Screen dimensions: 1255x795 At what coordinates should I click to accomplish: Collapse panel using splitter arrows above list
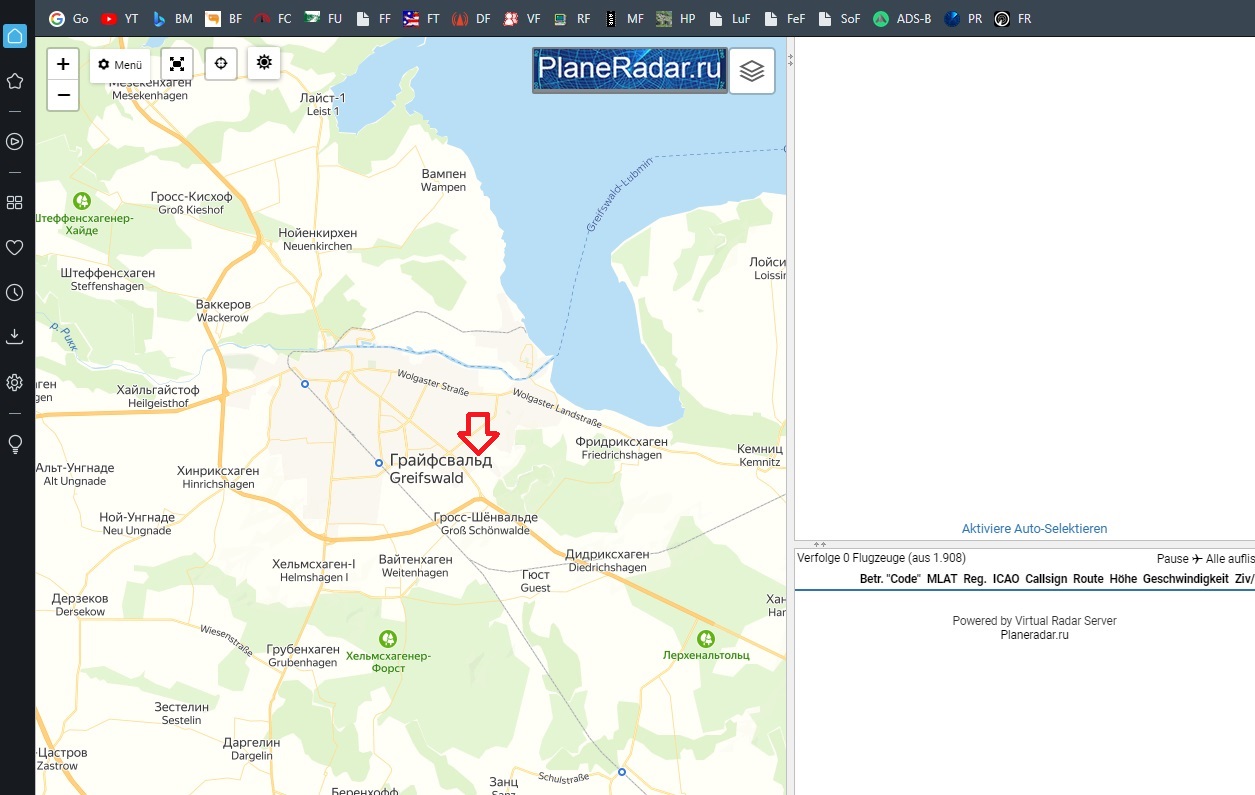tap(820, 544)
